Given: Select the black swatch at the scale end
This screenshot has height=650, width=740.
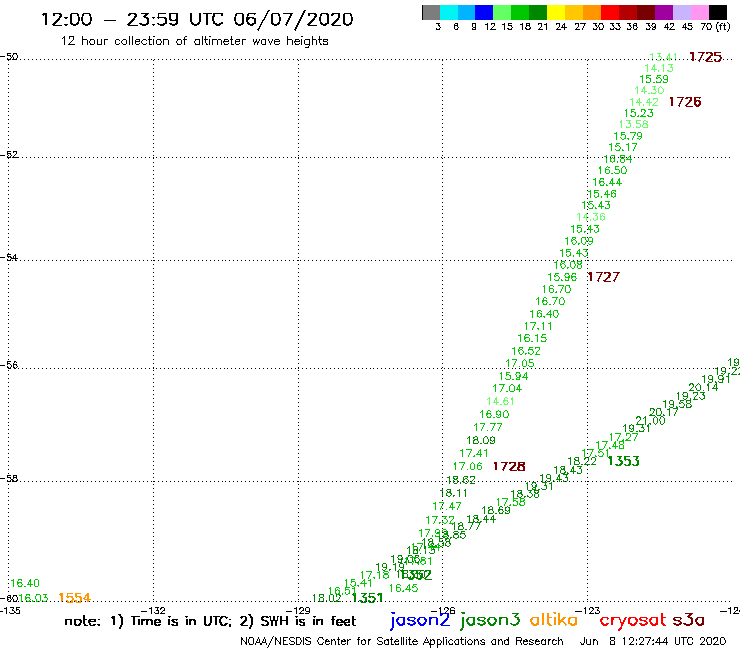Looking at the screenshot, I should click(x=717, y=12).
